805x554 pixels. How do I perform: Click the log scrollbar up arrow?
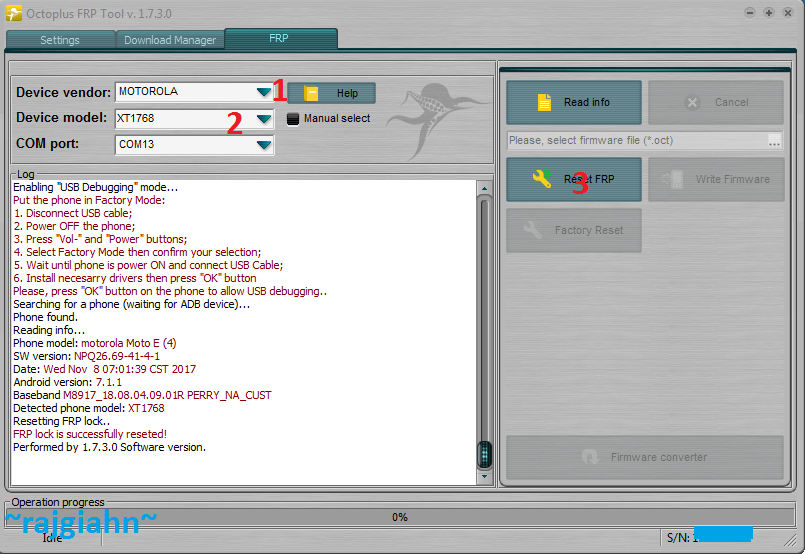(x=484, y=188)
